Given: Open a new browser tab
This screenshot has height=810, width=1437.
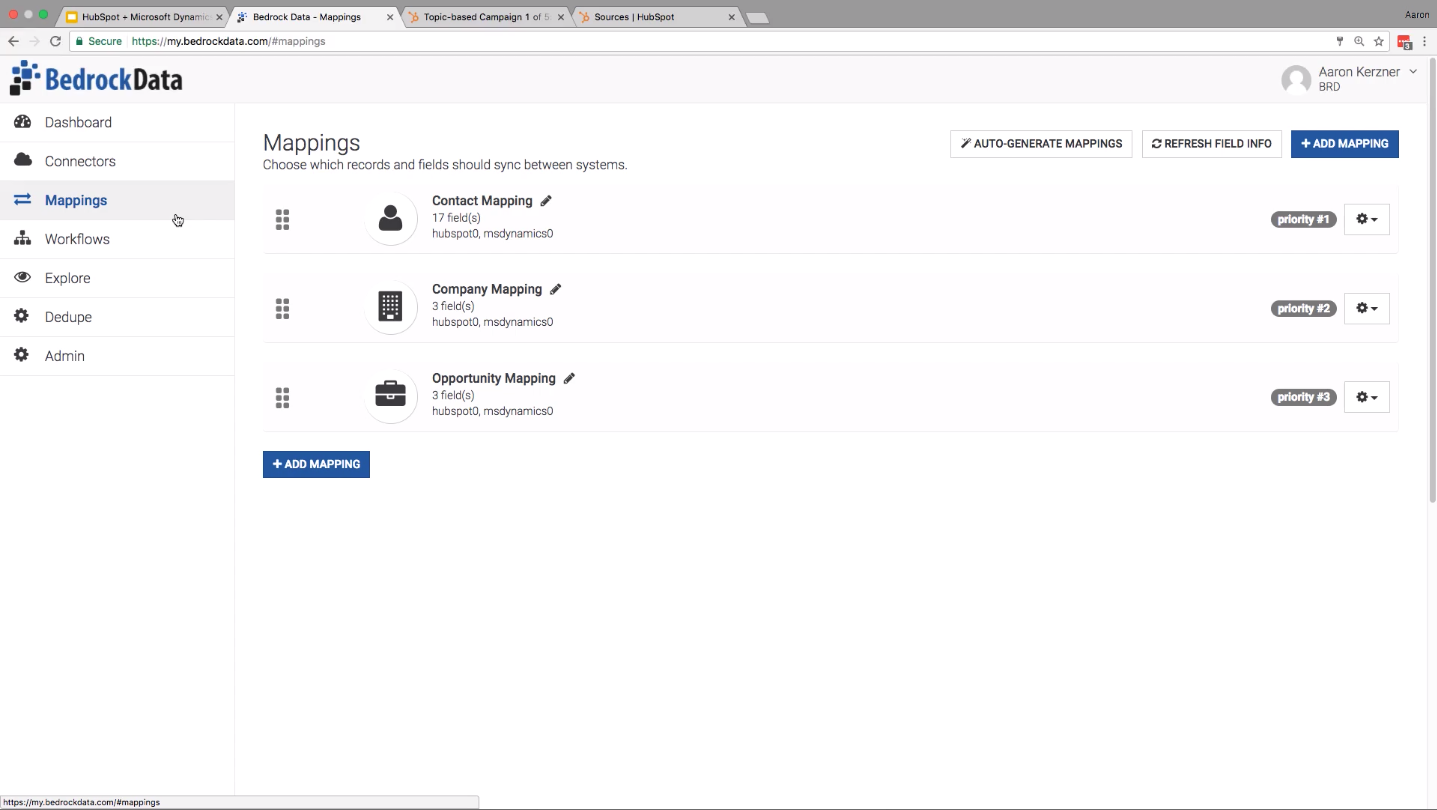Looking at the screenshot, I should 757,18.
